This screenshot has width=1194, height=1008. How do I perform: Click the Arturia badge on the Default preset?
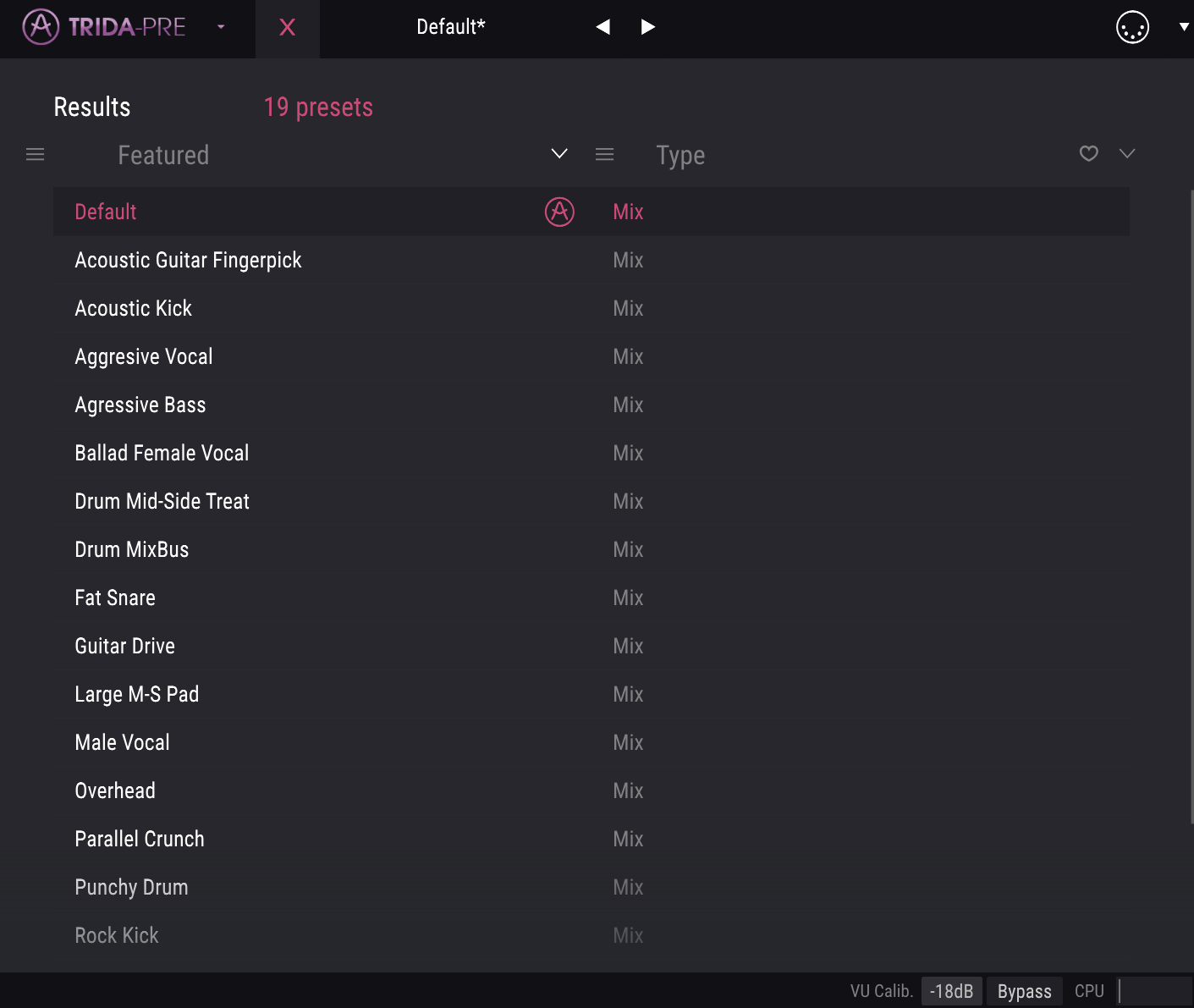click(x=558, y=212)
